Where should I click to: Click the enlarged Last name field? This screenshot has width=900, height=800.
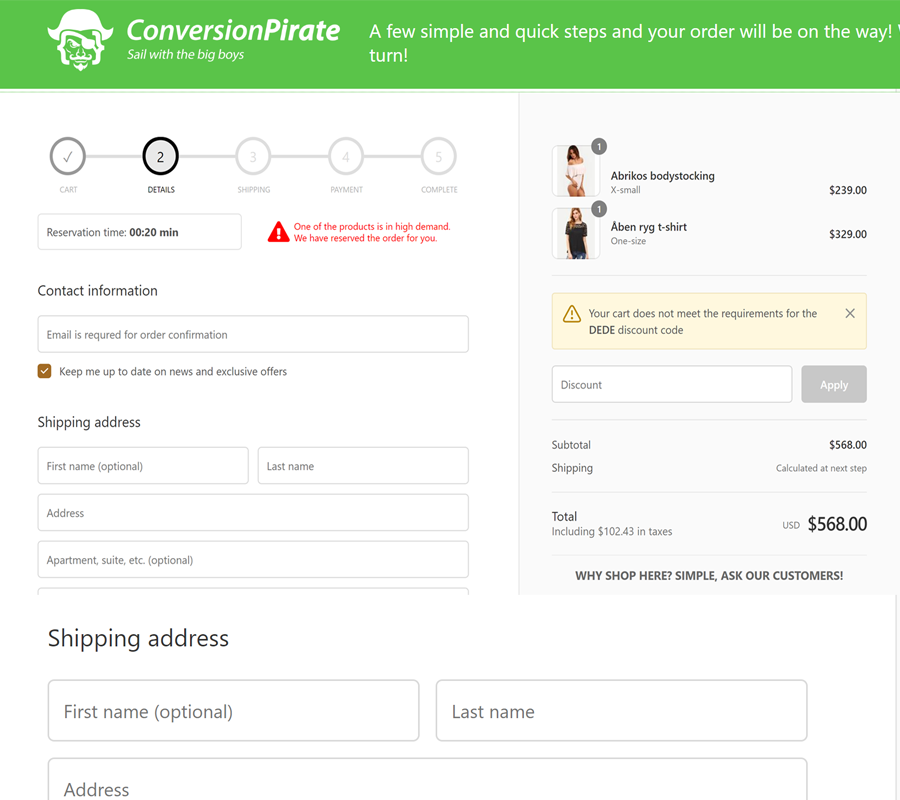[621, 711]
